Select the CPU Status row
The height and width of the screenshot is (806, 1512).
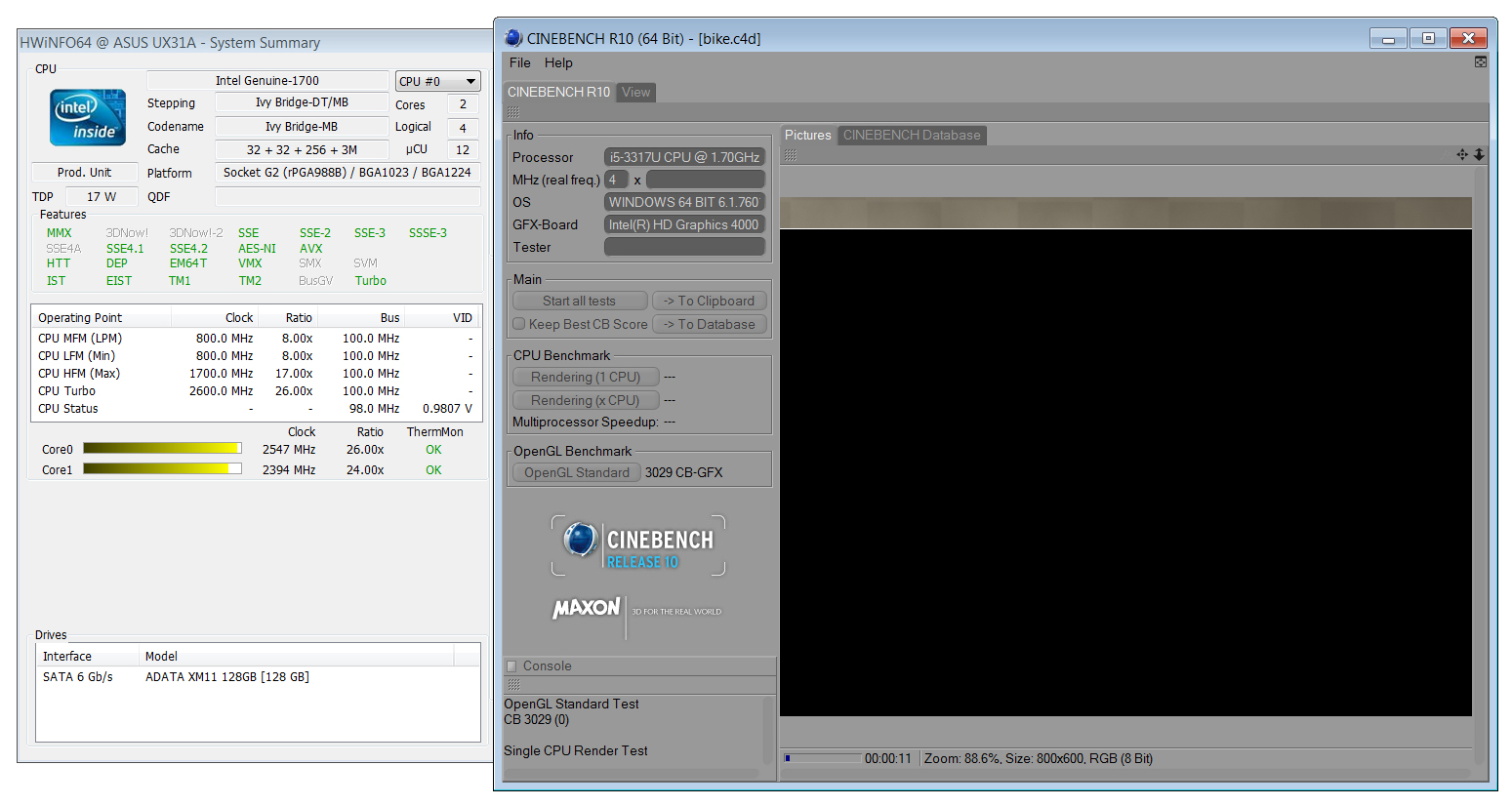click(x=256, y=409)
